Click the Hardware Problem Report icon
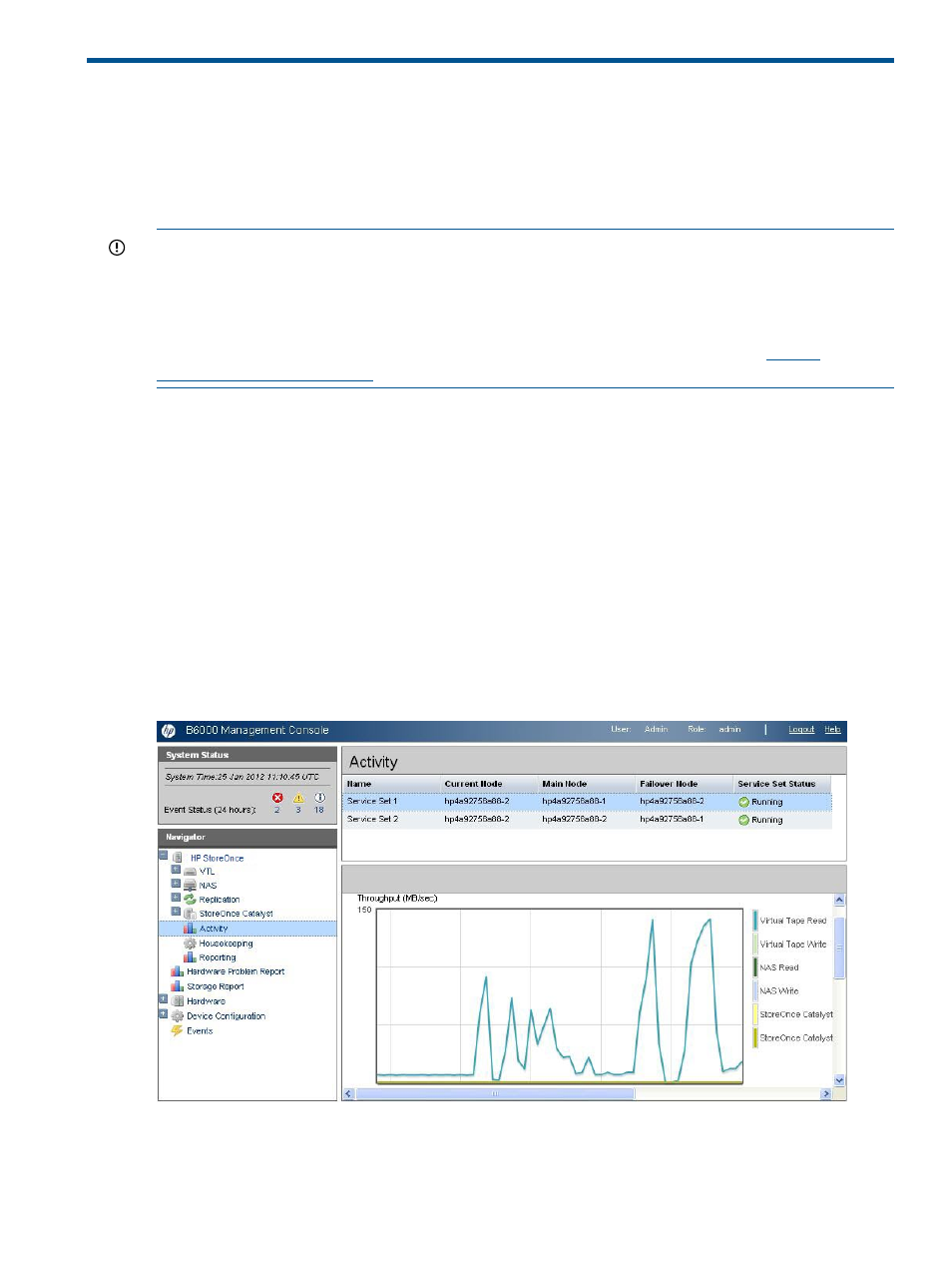Image resolution: width=952 pixels, height=1268 pixels. (177, 971)
